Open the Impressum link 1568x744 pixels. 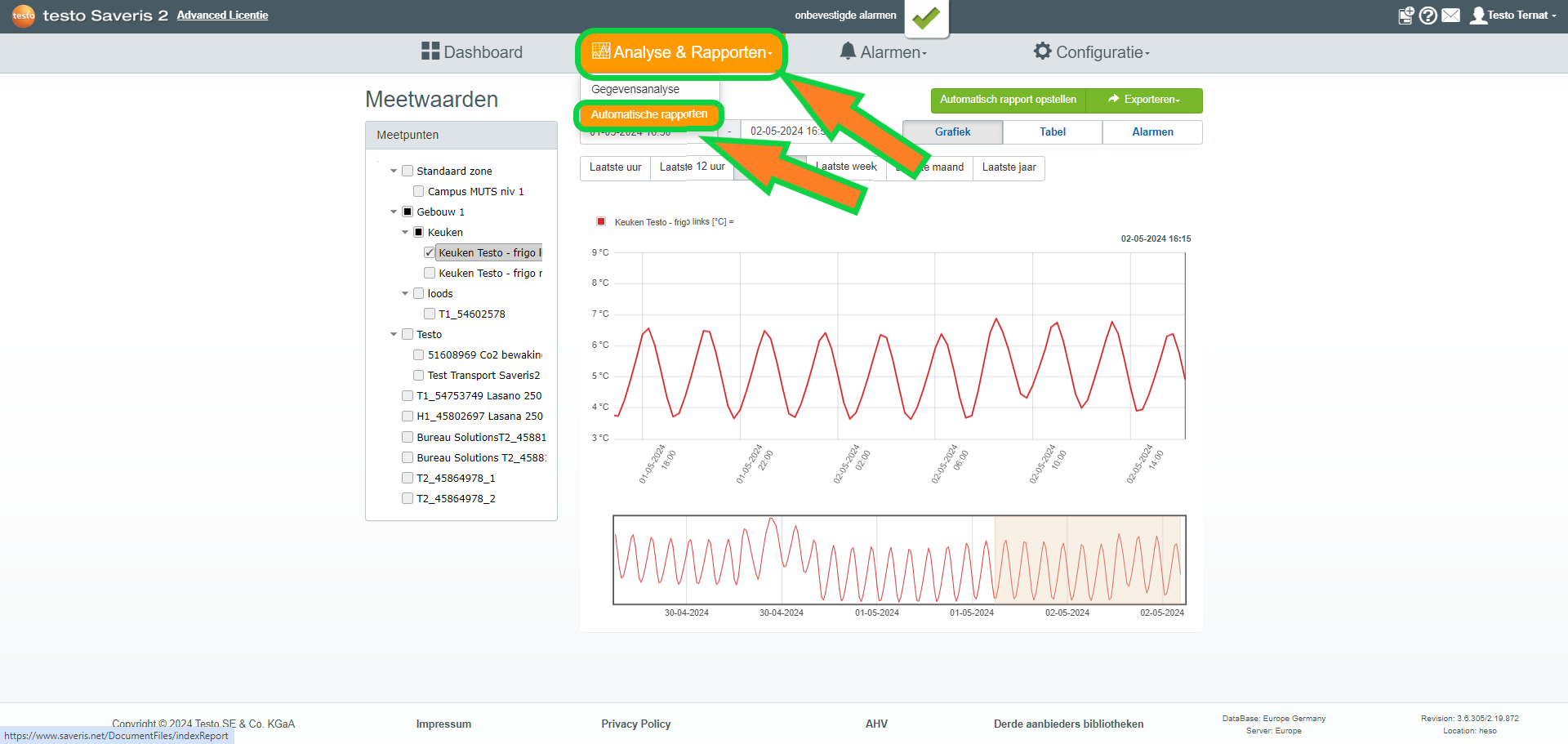point(443,724)
